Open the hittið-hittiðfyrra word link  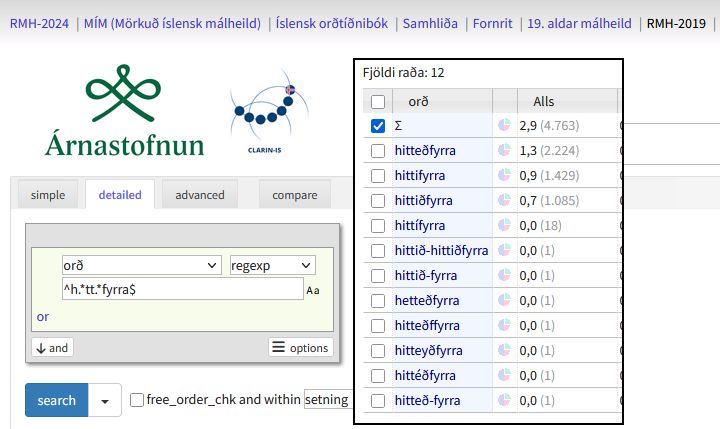click(x=441, y=250)
